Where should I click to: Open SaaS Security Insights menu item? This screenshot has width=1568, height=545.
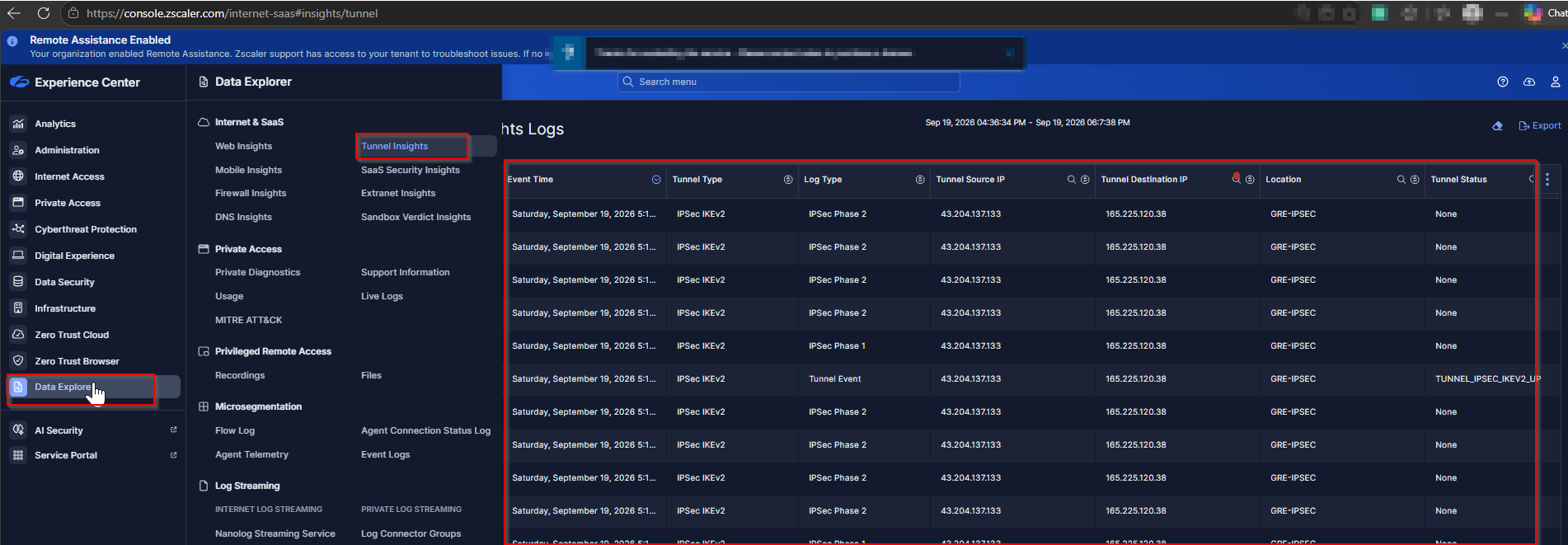click(411, 170)
